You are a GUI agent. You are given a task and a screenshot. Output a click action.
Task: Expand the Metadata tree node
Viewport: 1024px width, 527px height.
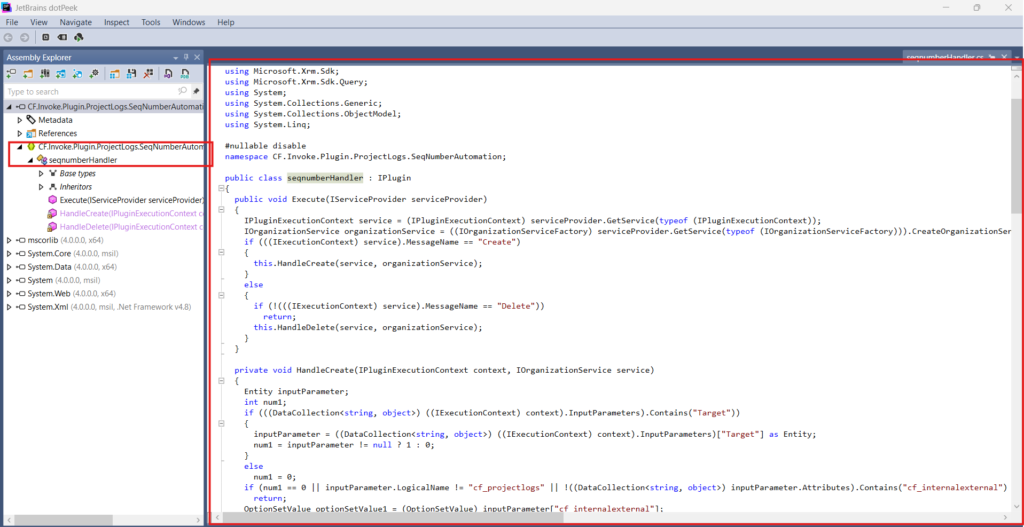(x=20, y=119)
